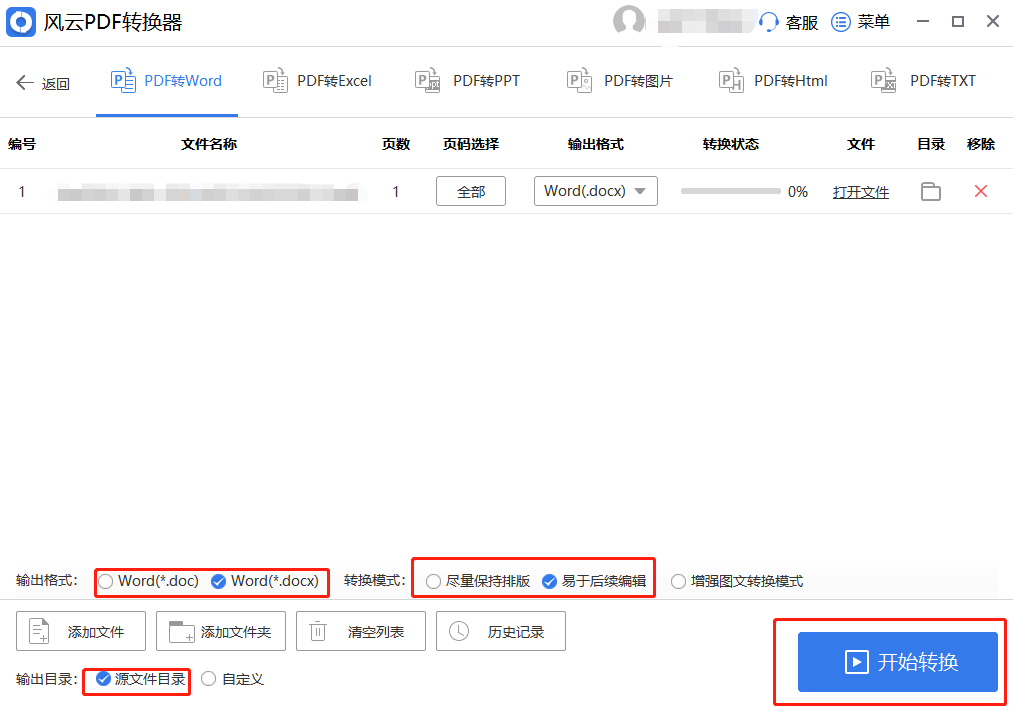This screenshot has height=707, width=1013.
Task: Remove file 1 with the red X
Action: [981, 191]
